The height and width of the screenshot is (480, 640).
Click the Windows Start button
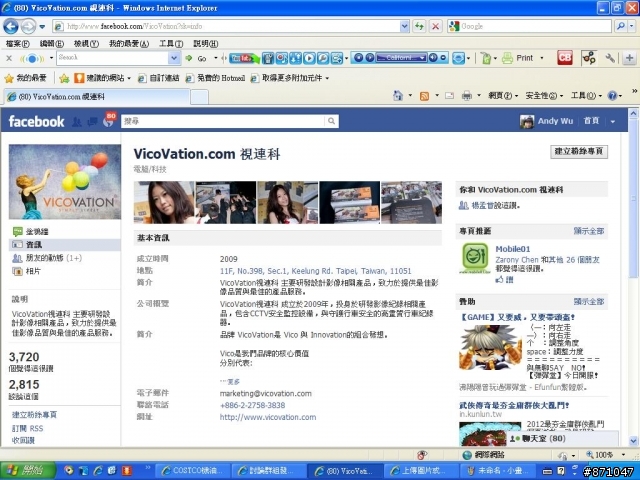[x=27, y=471]
